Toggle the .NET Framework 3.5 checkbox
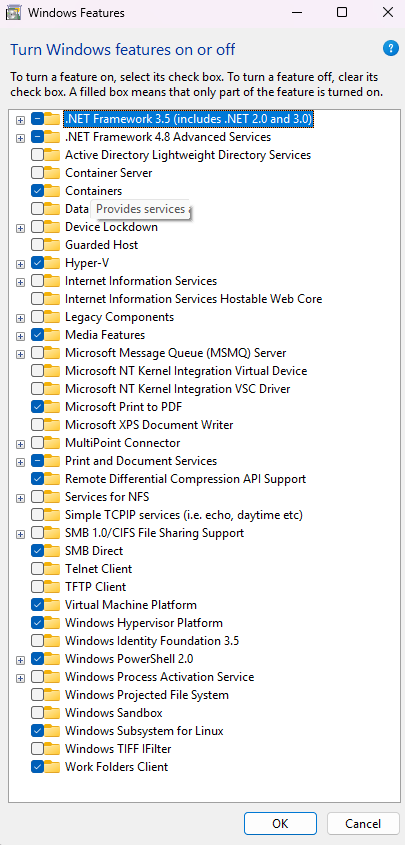405x845 pixels. coord(38,119)
